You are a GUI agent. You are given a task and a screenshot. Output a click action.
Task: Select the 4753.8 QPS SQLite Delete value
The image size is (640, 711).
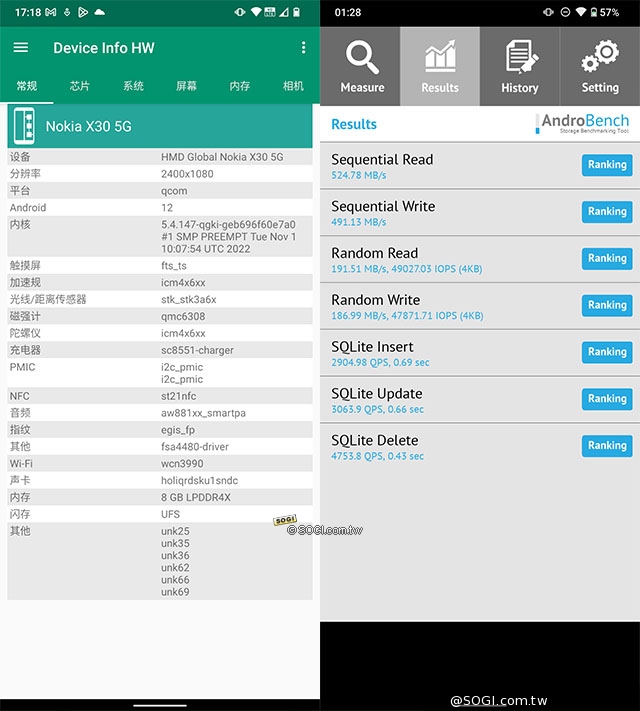point(377,456)
